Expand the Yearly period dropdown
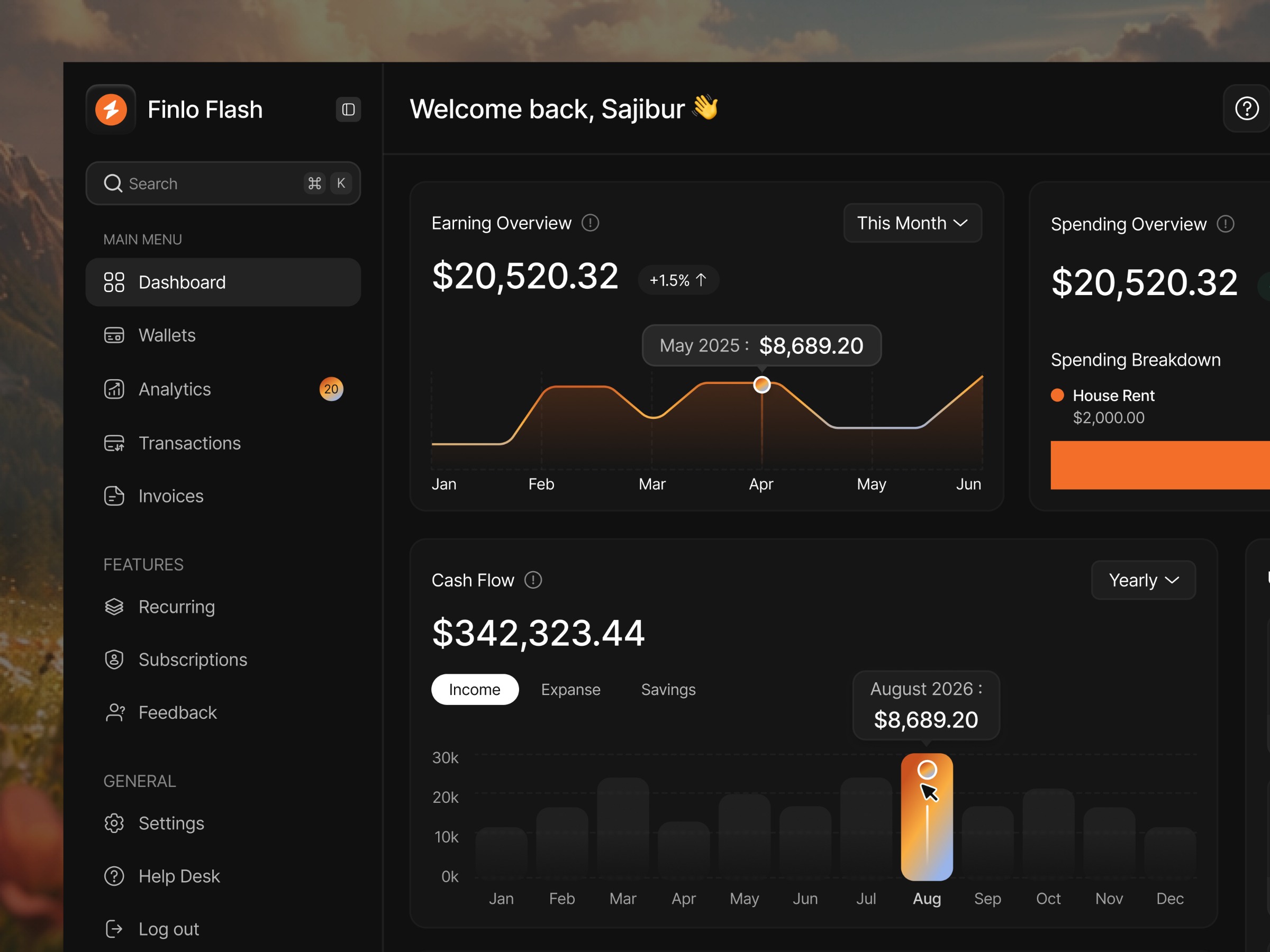This screenshot has height=952, width=1270. tap(1142, 580)
